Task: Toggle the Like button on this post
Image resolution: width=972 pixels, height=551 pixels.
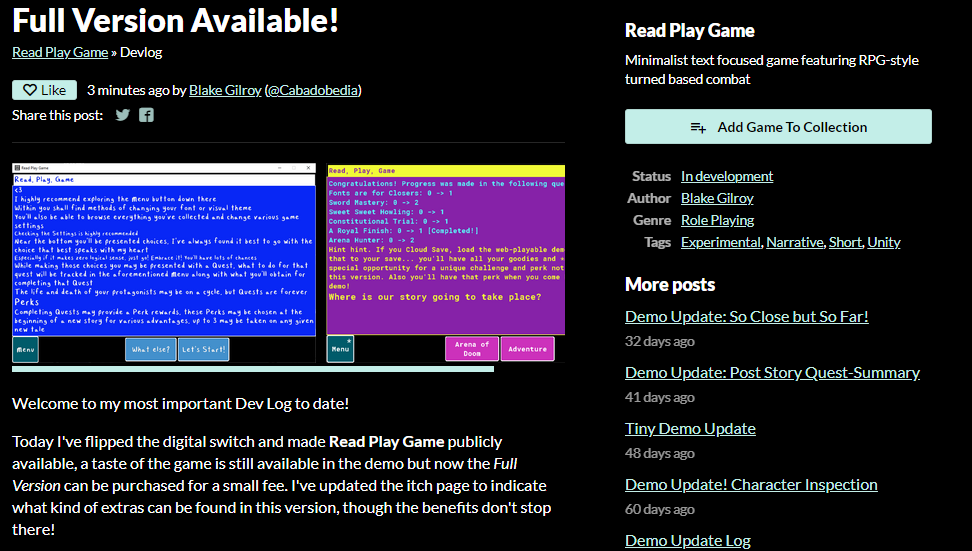Action: [43, 90]
